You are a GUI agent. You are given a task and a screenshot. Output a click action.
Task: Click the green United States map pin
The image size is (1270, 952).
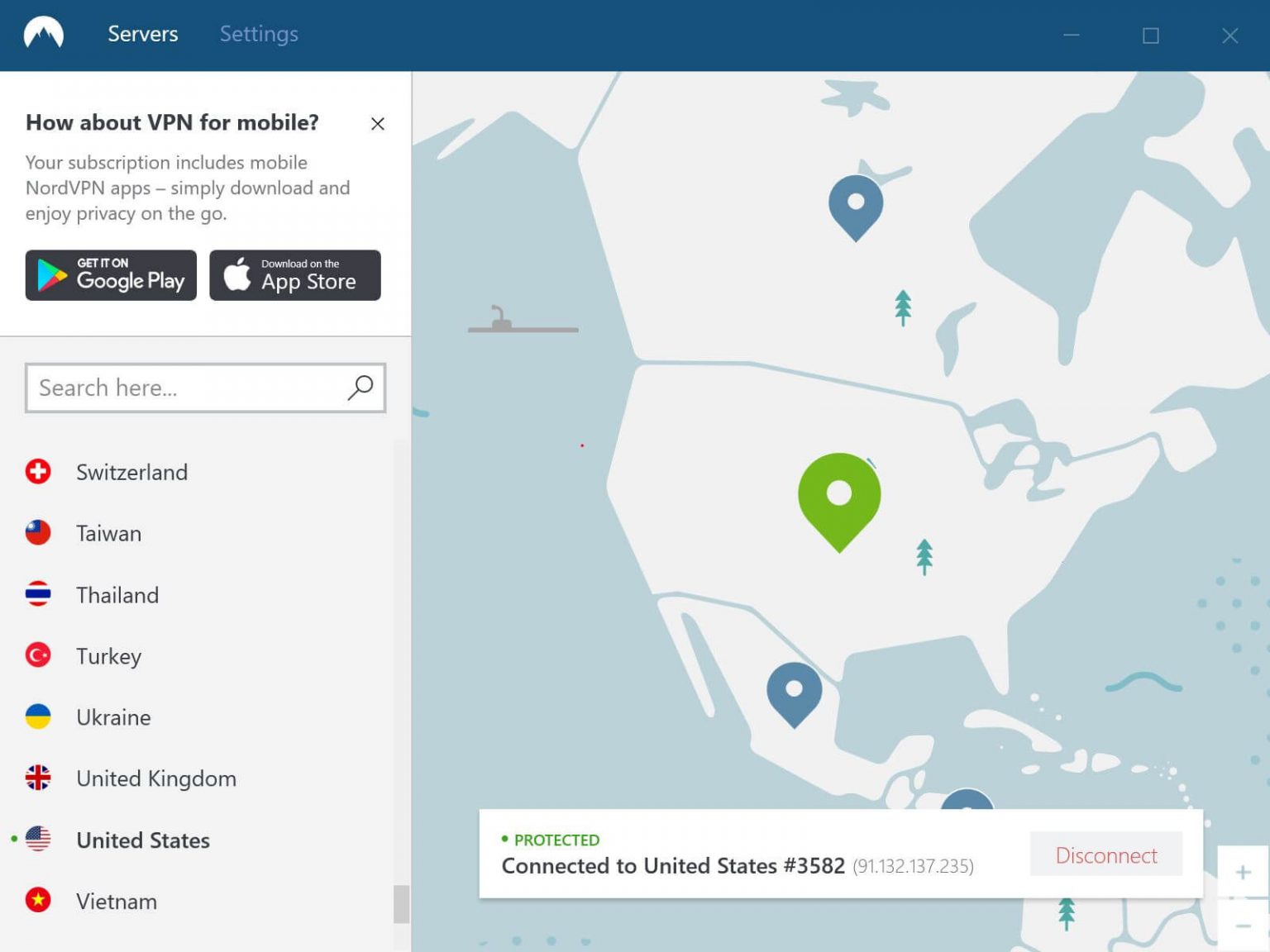(839, 496)
